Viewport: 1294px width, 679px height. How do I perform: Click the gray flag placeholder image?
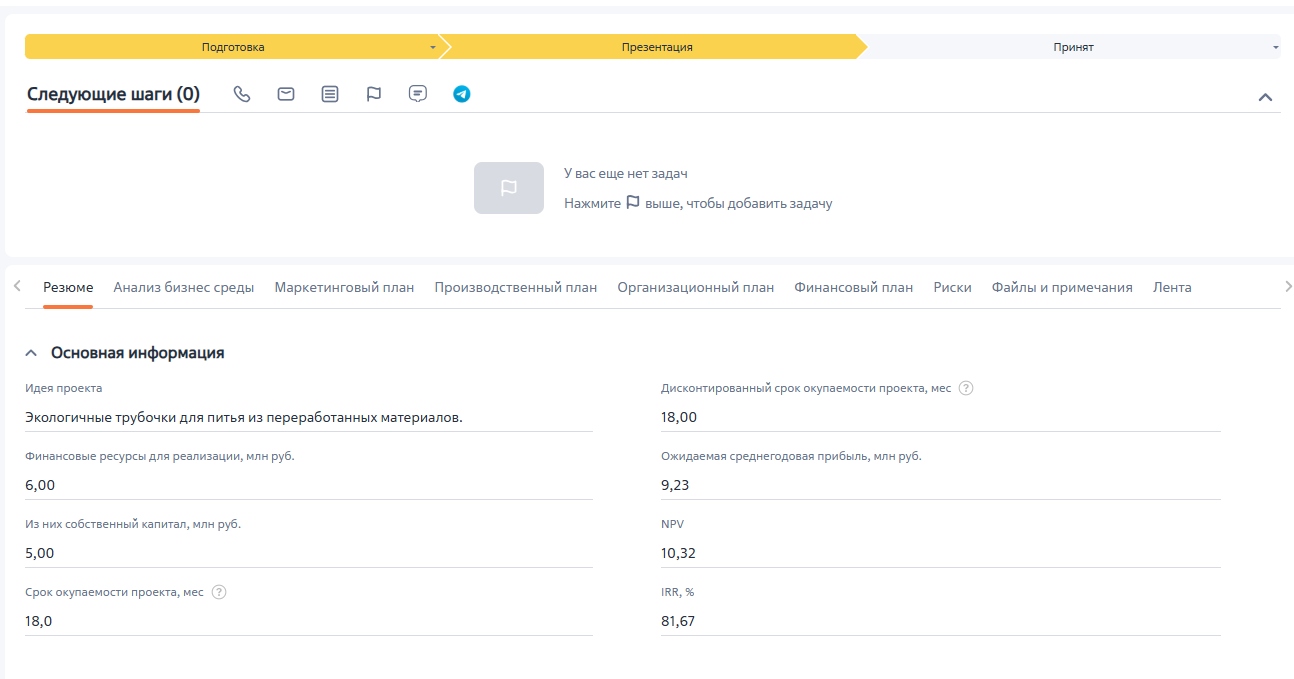(509, 188)
